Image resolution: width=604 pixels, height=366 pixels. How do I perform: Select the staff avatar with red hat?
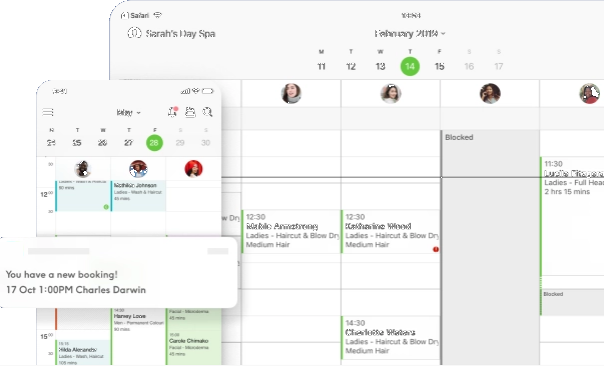click(x=194, y=168)
